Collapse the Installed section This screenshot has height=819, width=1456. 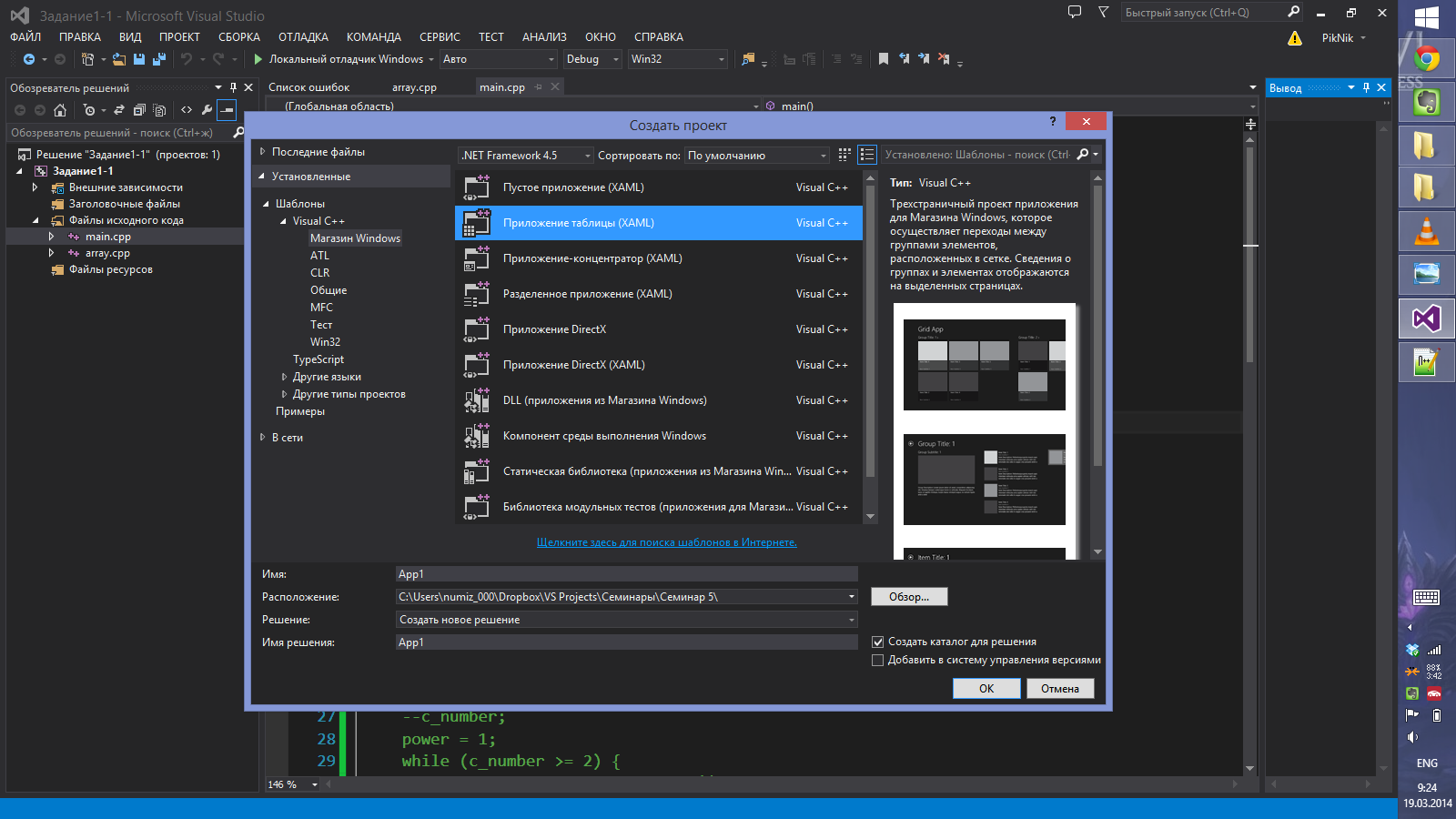coord(262,177)
